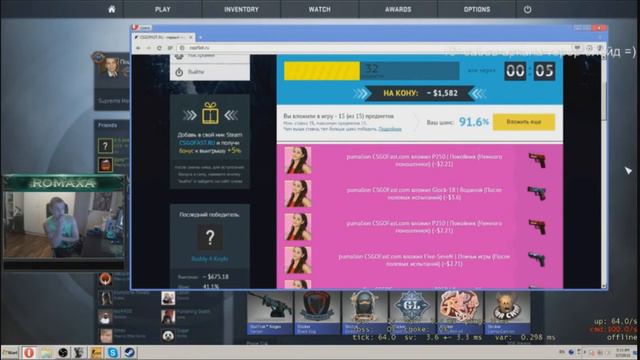Open the OPTIONS menu

pos(476,9)
